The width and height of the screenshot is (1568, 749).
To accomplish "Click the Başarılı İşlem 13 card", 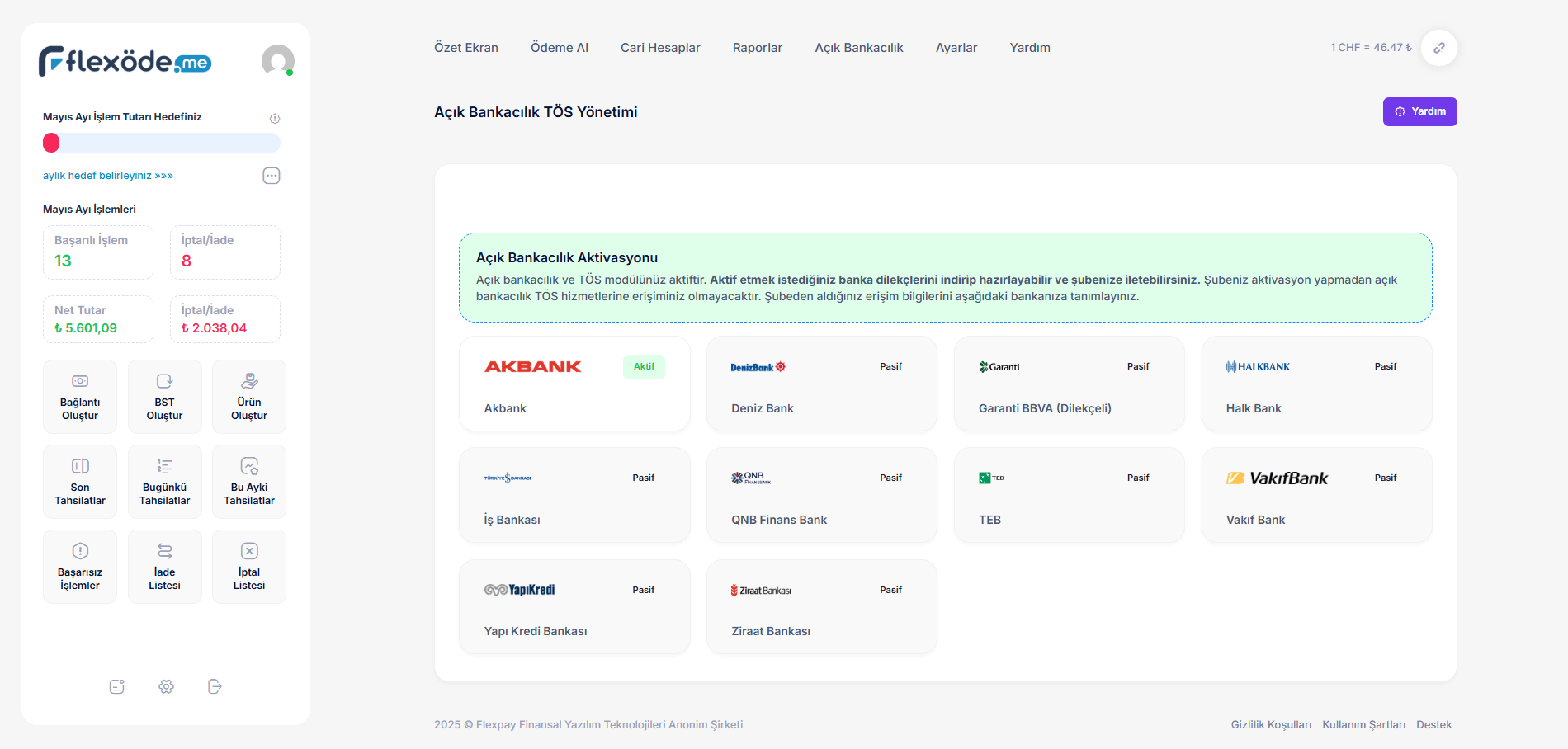I will [98, 252].
